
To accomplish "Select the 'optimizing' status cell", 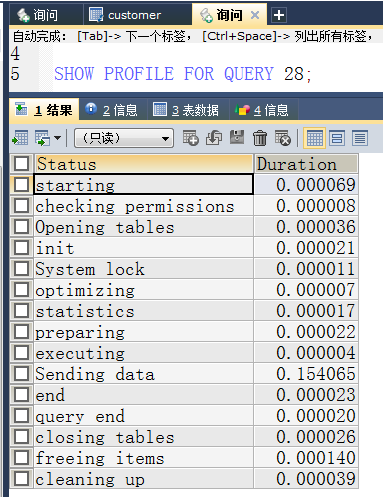I will 144,290.
